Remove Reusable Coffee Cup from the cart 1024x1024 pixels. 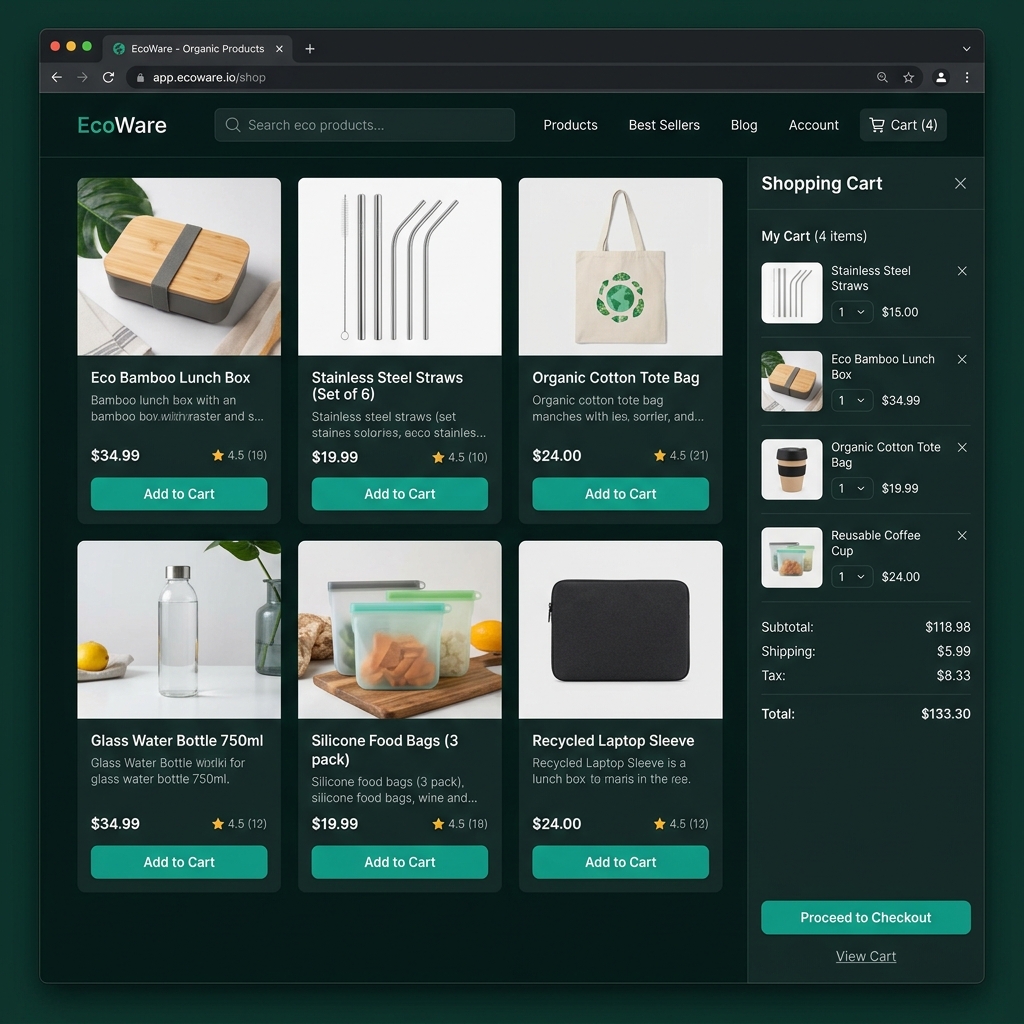[962, 536]
